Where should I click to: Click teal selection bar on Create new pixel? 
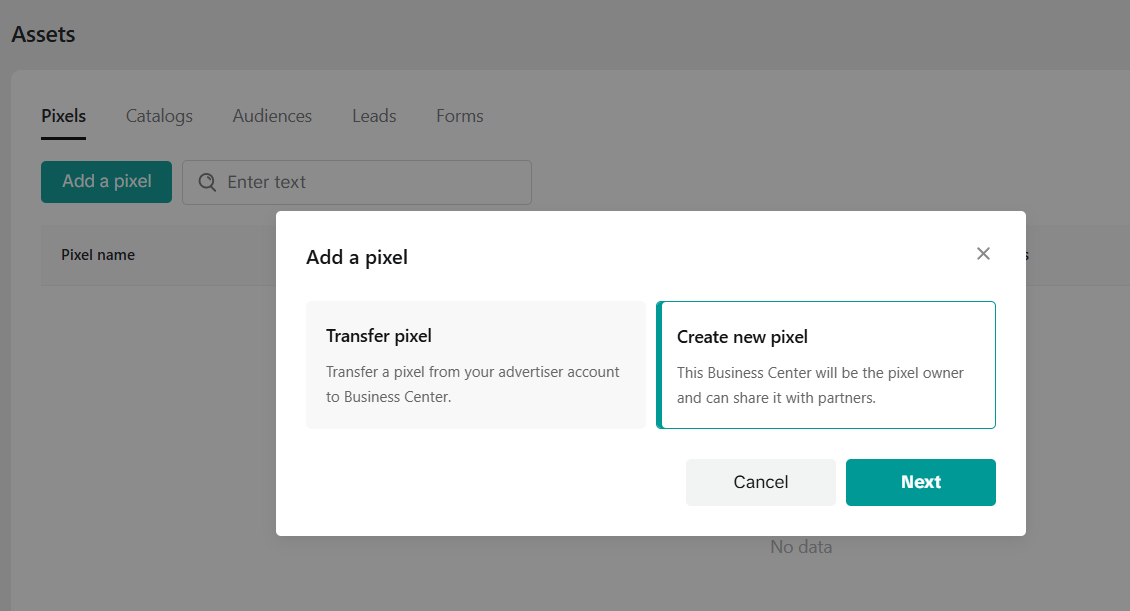[659, 365]
